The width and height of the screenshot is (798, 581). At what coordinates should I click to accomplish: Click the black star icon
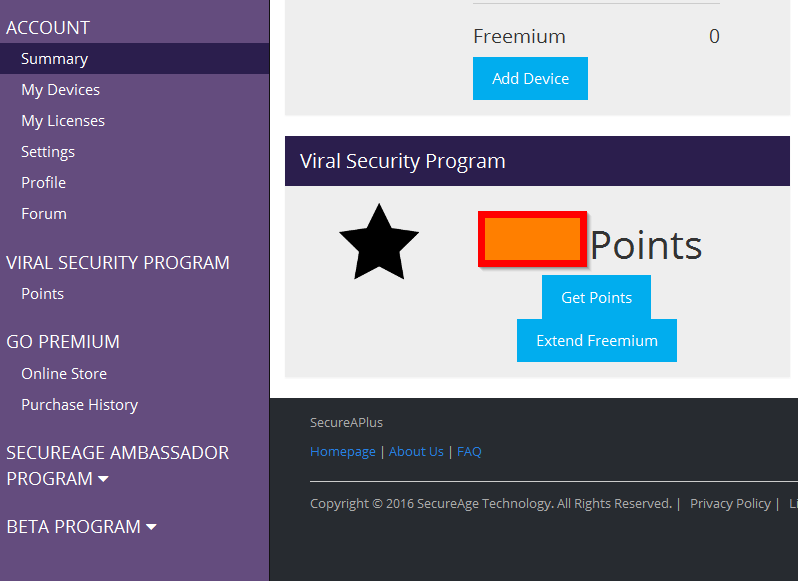[378, 243]
